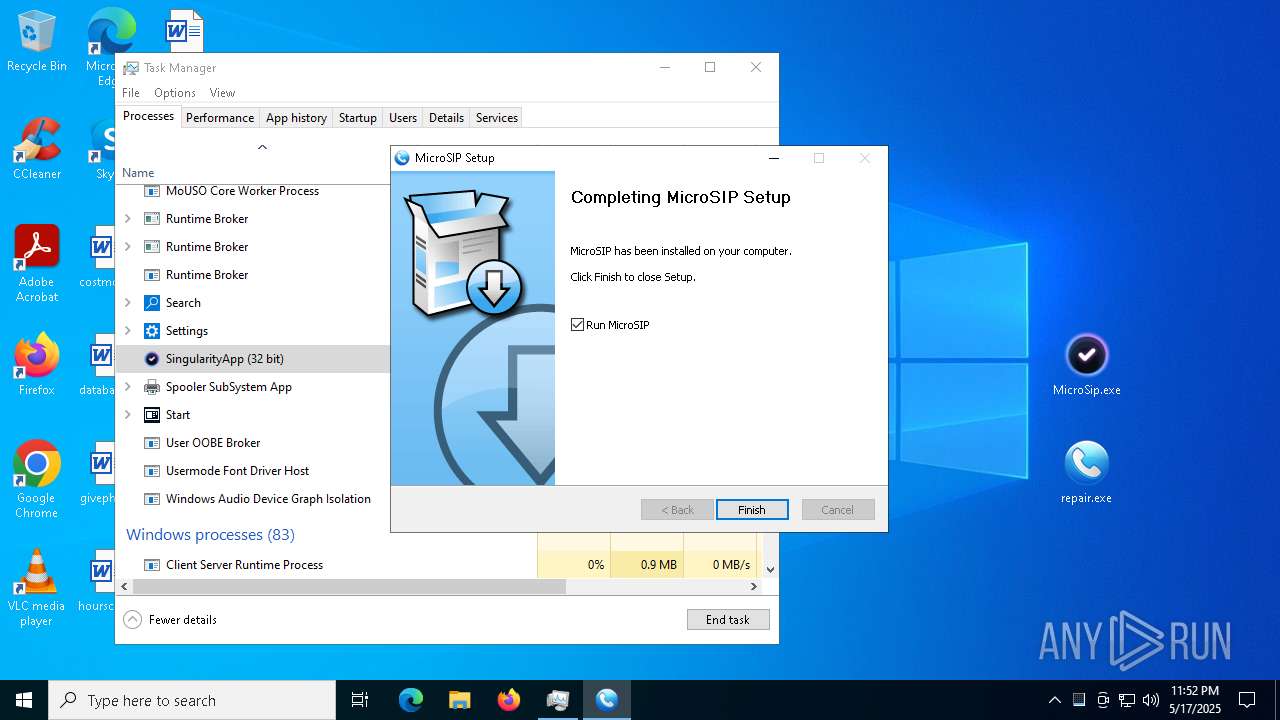Expand the Settings process group

coord(127,331)
